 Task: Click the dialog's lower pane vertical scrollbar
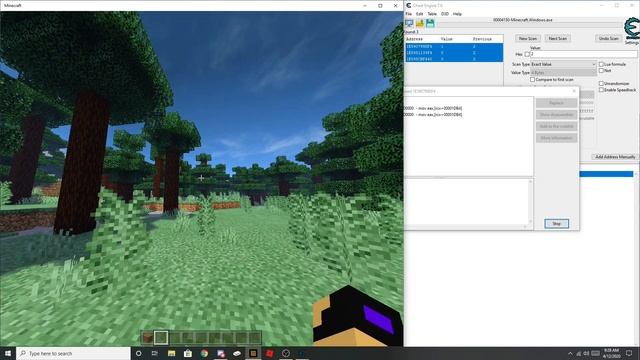click(530, 202)
